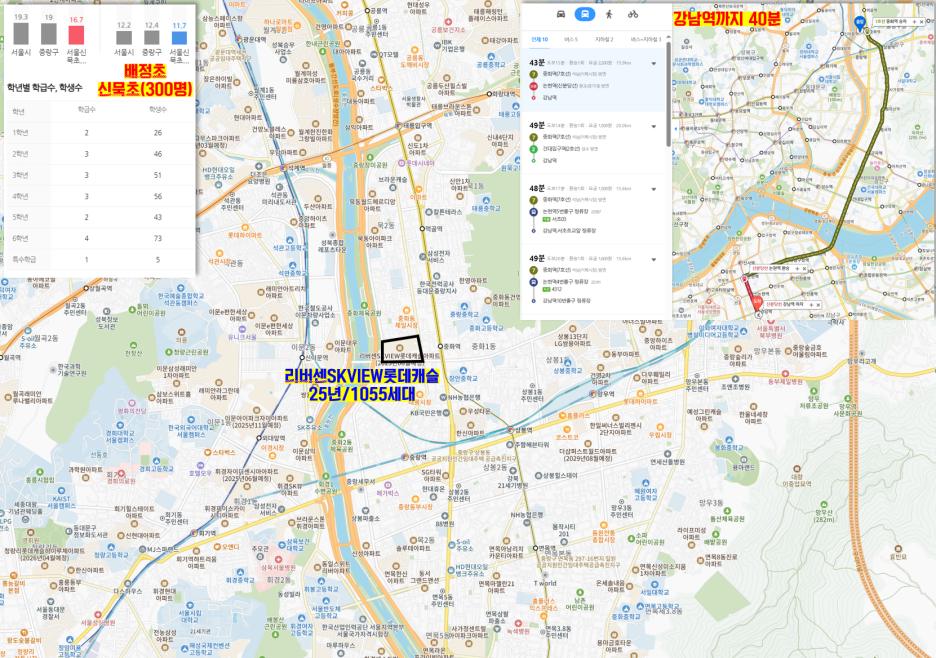
Task: Select the walking mode icon
Action: click(609, 14)
